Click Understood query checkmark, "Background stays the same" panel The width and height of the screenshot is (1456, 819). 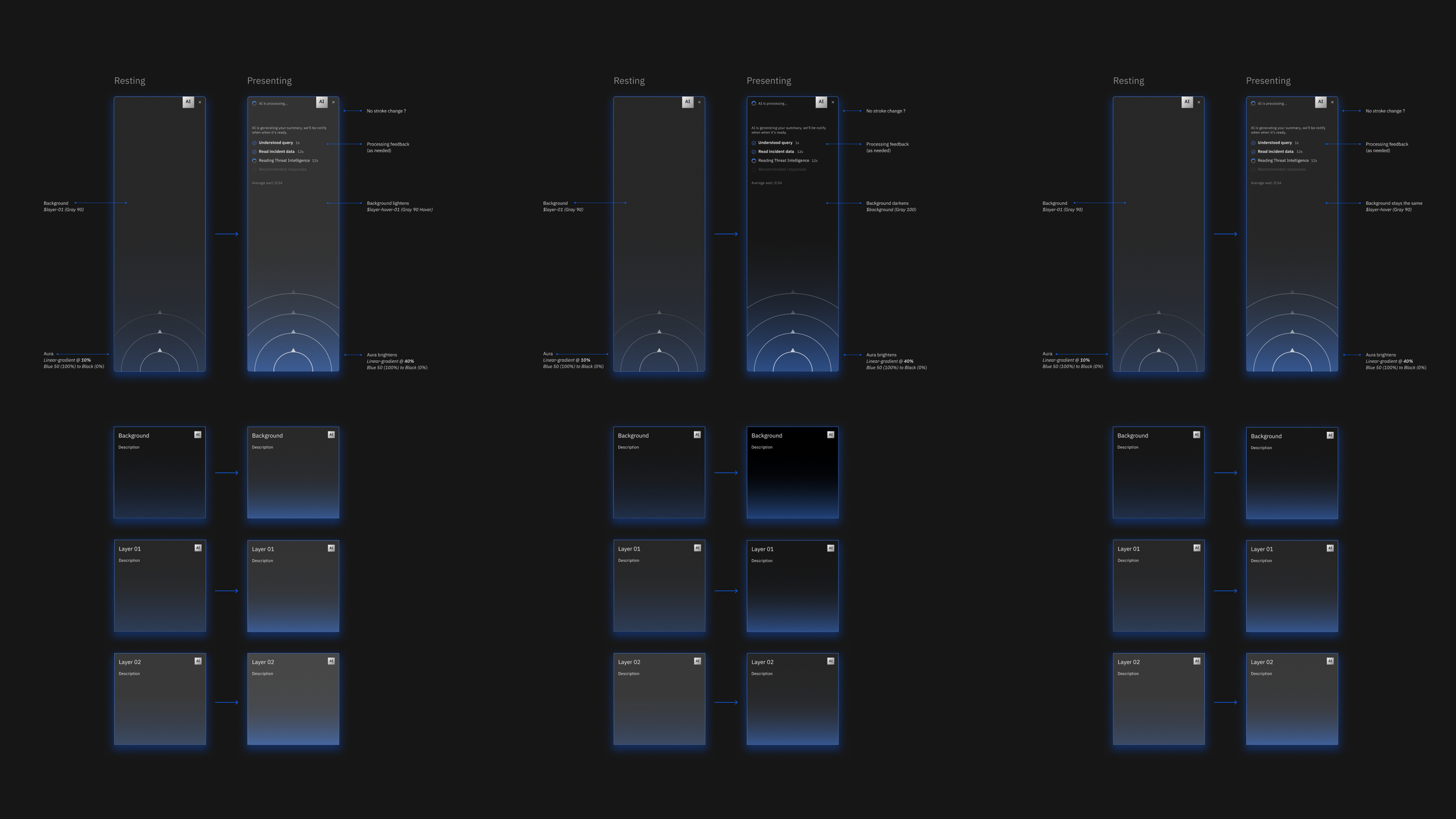pyautogui.click(x=1253, y=143)
